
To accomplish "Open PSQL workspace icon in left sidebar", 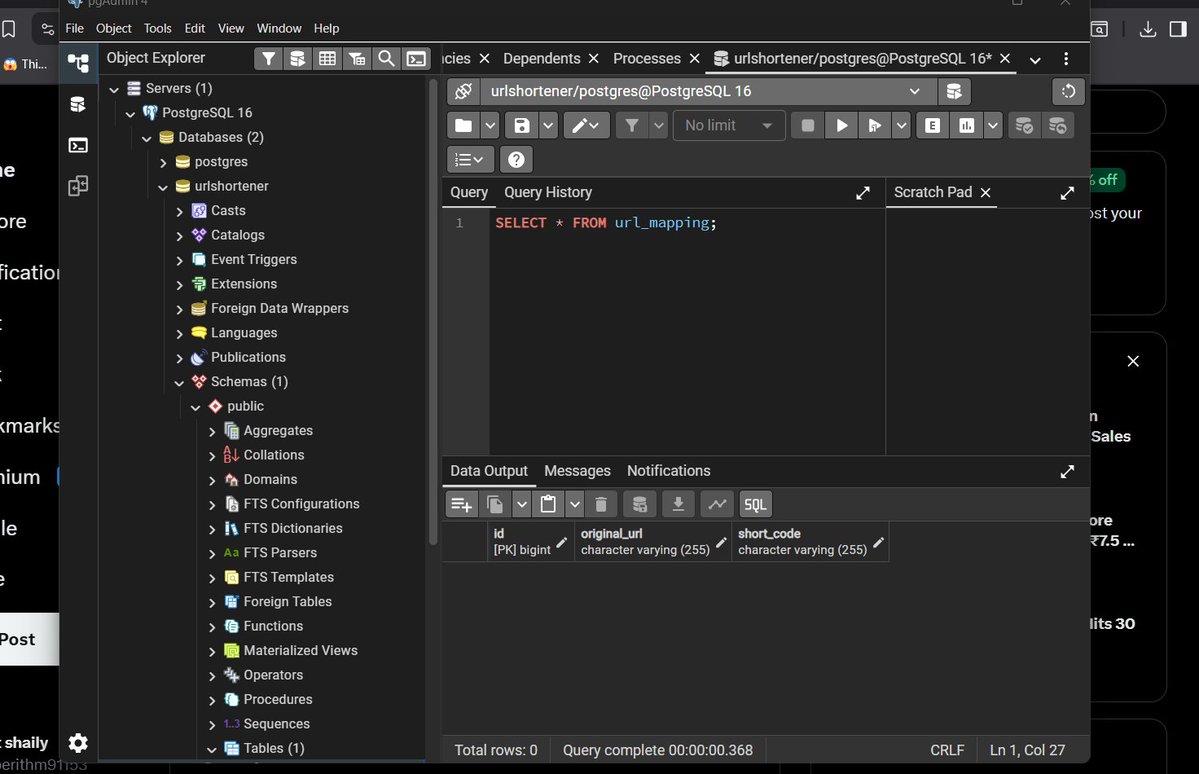I will pyautogui.click(x=78, y=145).
